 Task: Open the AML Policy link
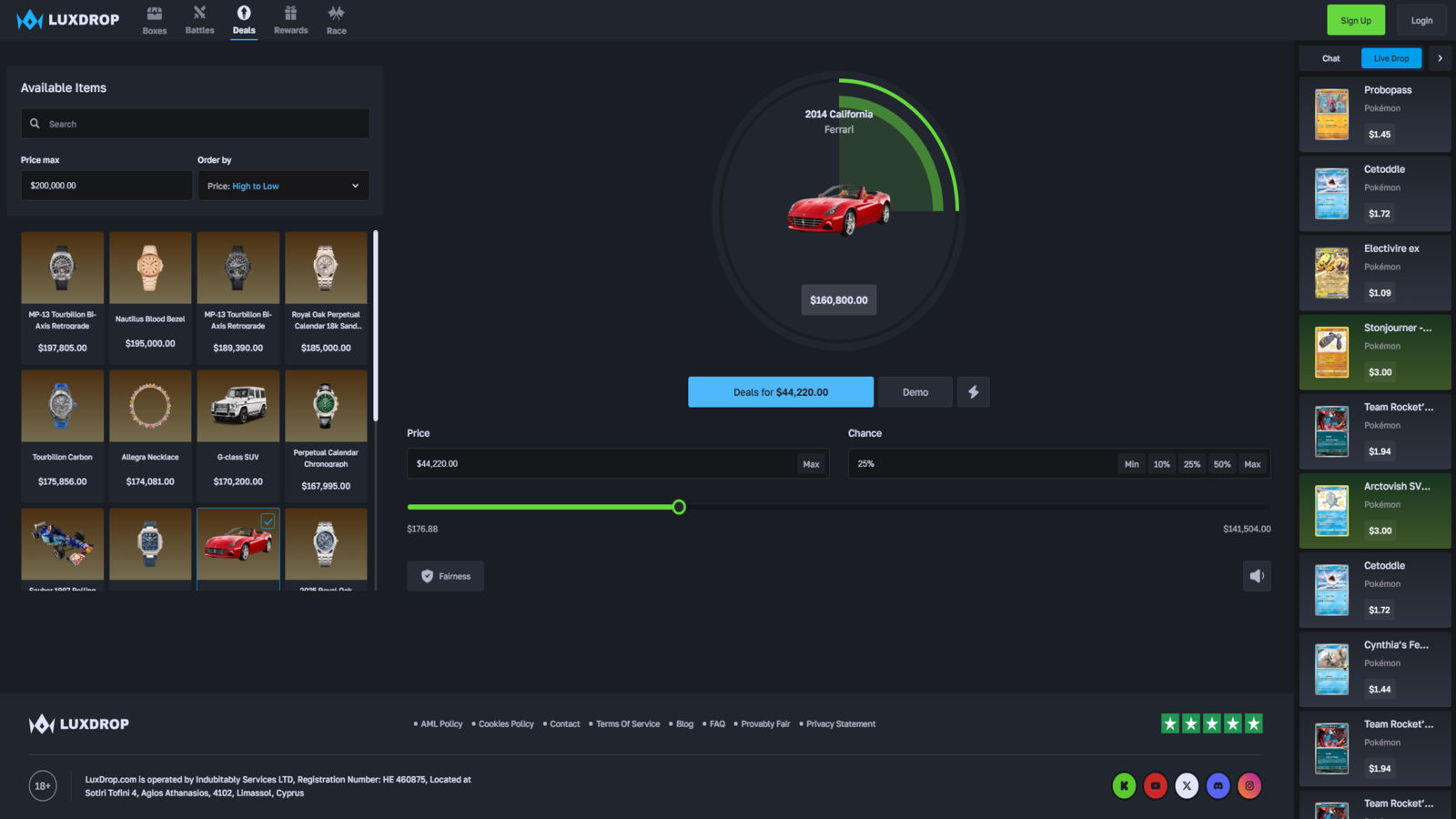click(441, 724)
